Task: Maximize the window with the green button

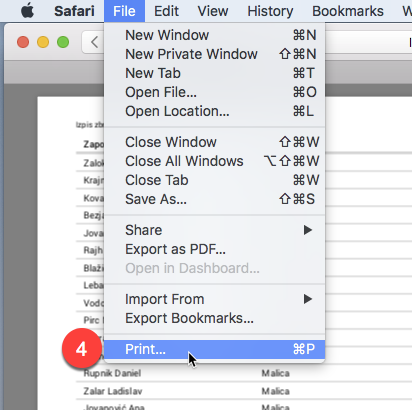Action: point(63,42)
